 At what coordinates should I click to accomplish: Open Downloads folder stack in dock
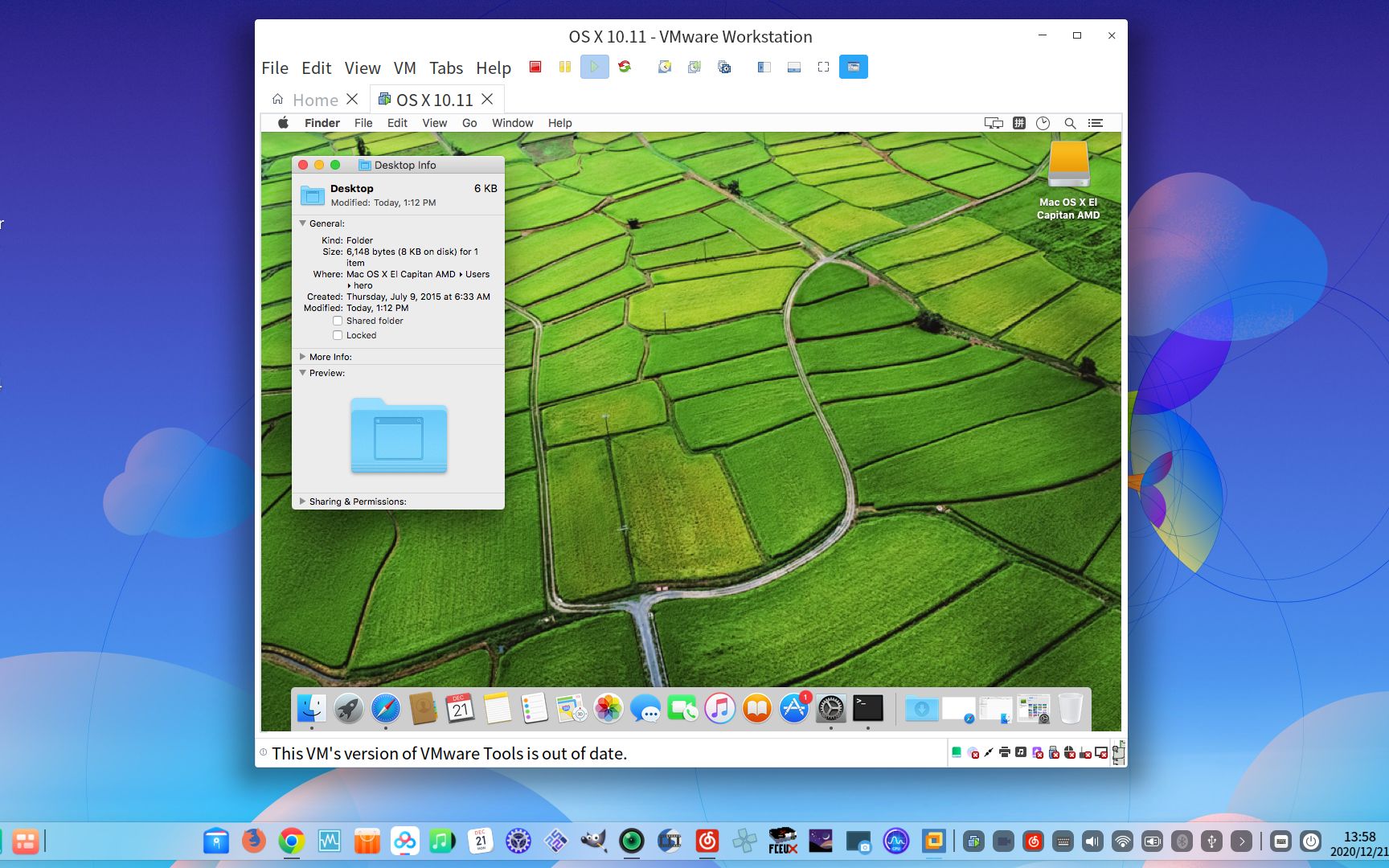click(x=922, y=708)
